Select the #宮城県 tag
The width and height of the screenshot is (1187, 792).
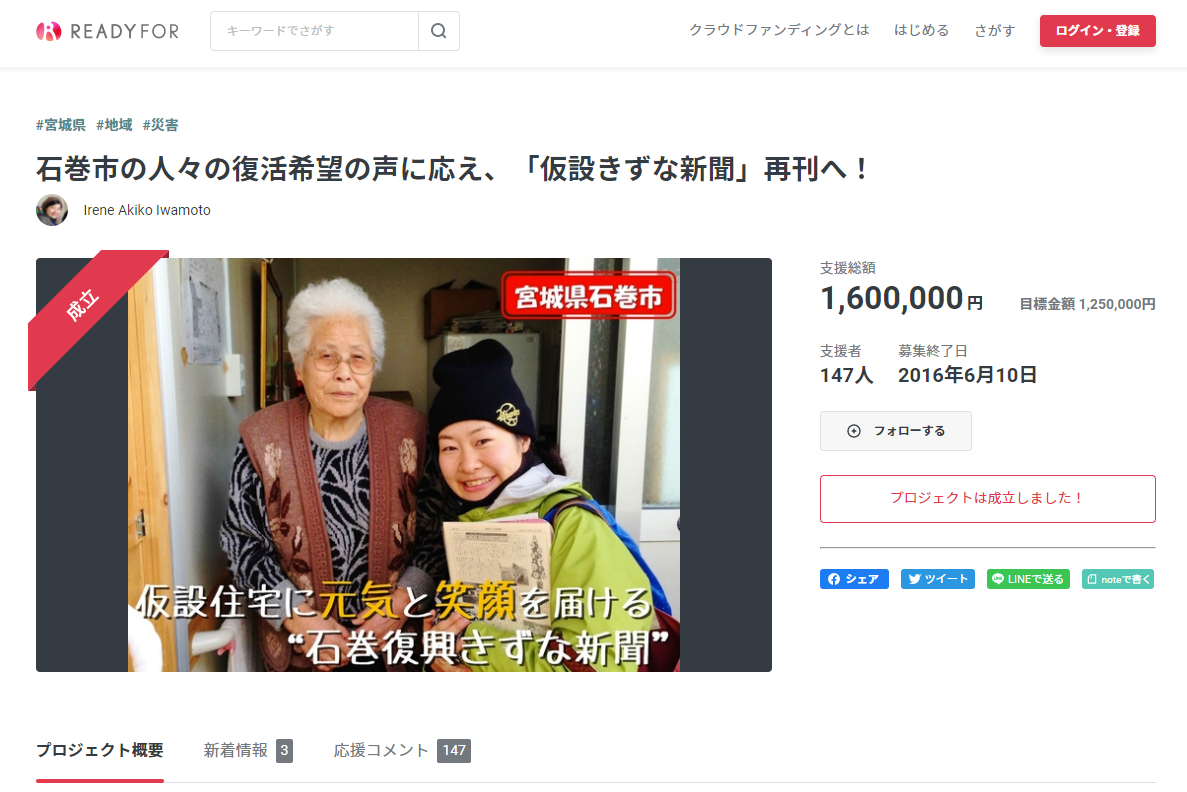(61, 125)
